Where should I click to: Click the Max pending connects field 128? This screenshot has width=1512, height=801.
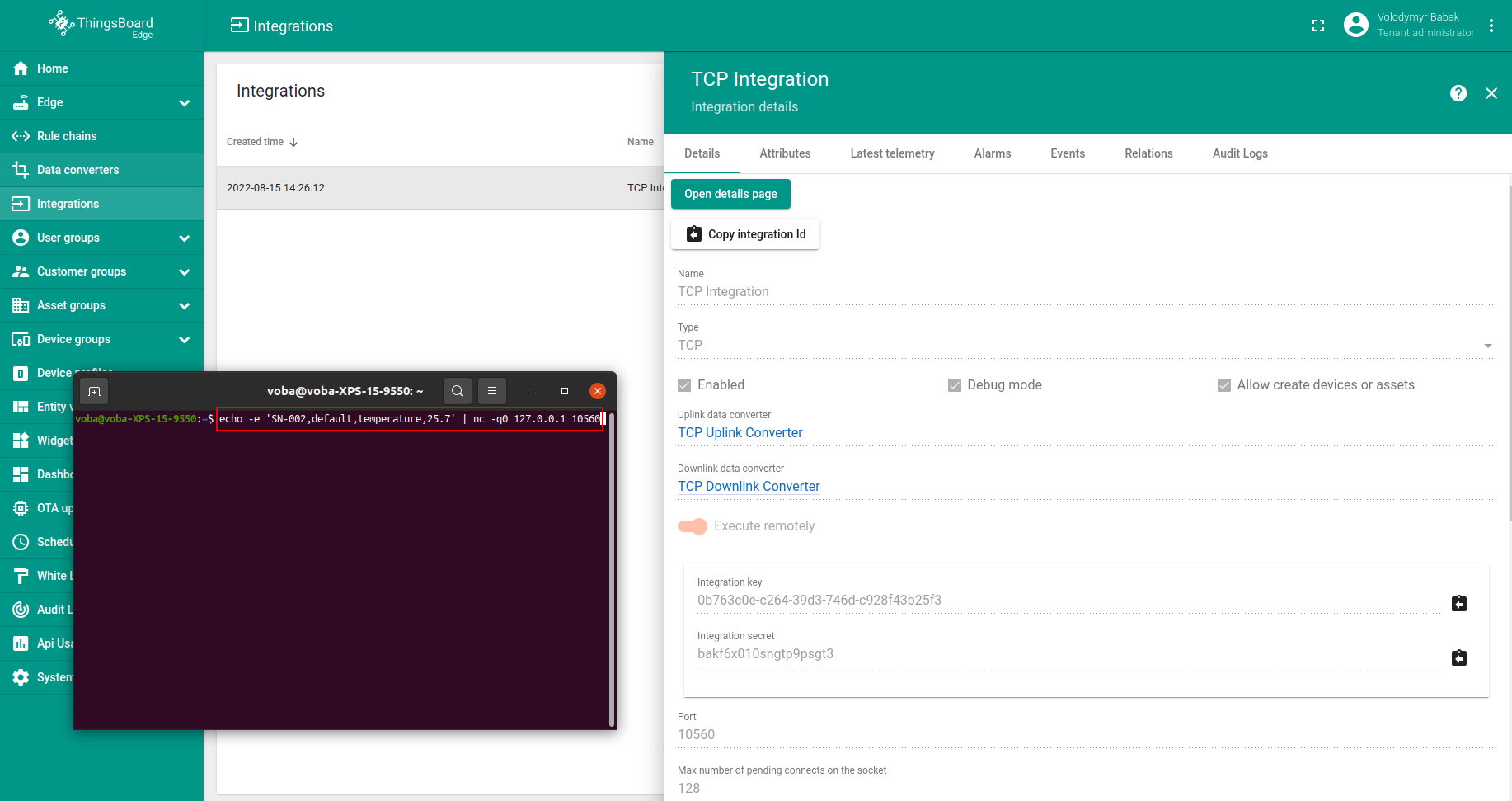pos(1085,789)
